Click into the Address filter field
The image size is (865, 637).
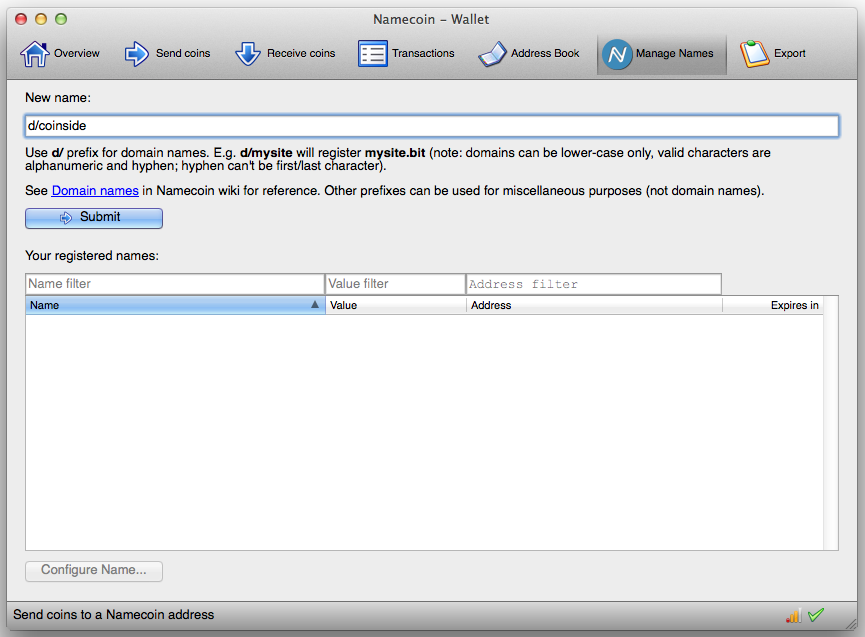[594, 284]
